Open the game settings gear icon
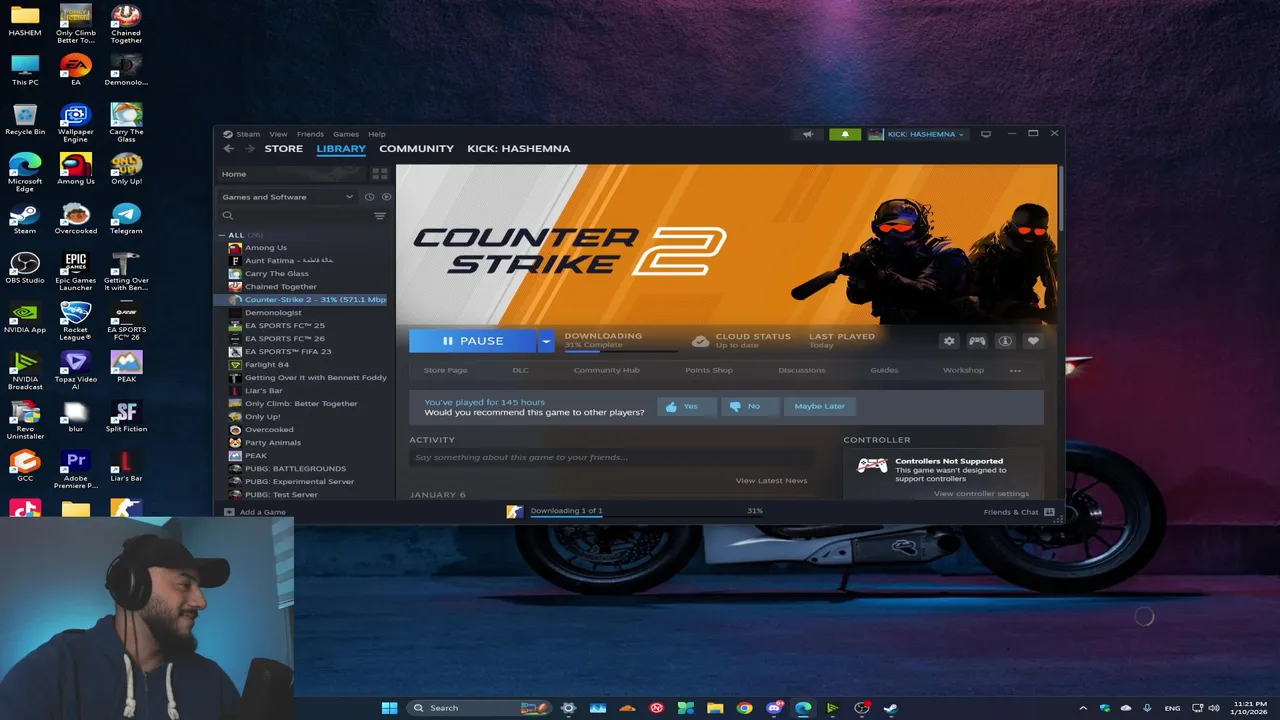The image size is (1280, 720). click(949, 341)
